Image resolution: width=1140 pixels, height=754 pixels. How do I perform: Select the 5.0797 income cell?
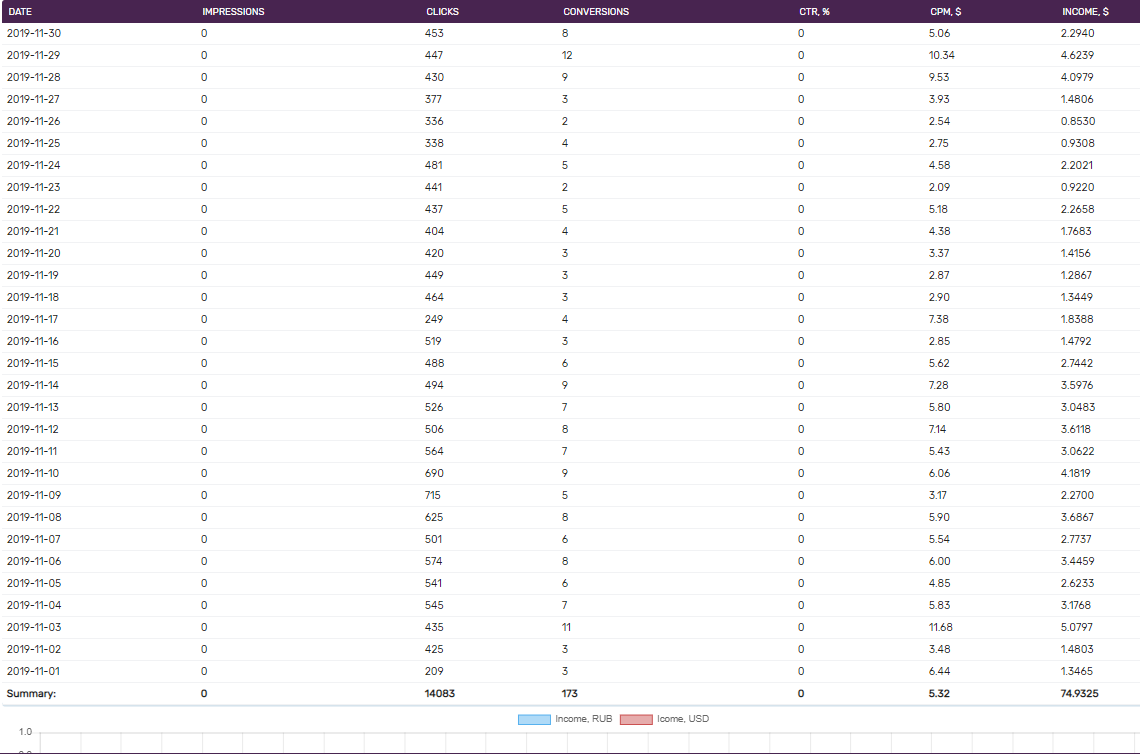click(x=1077, y=627)
